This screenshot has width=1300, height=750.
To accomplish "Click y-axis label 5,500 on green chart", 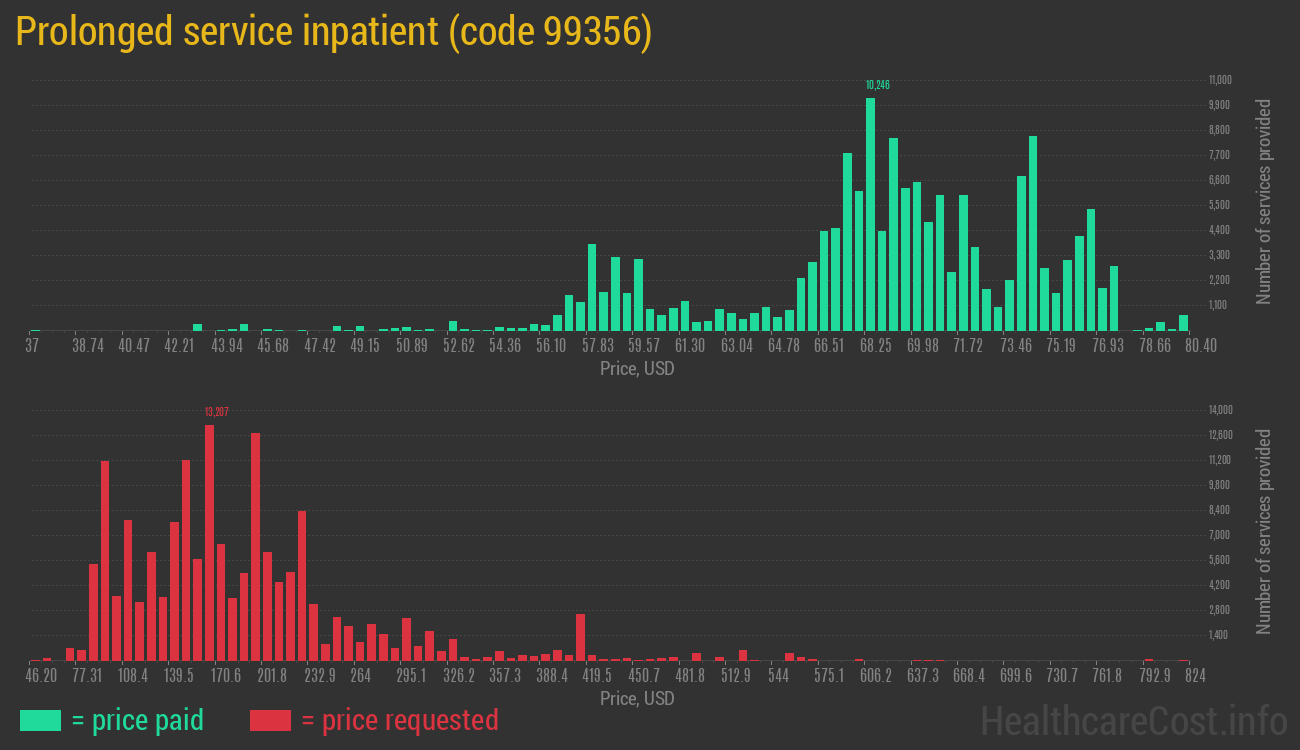I will (1219, 205).
